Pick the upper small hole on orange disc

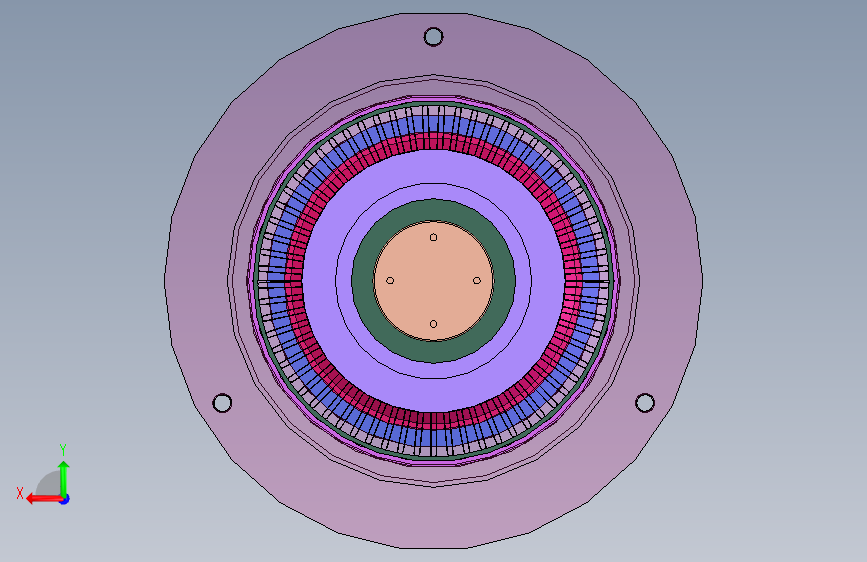pyautogui.click(x=434, y=237)
